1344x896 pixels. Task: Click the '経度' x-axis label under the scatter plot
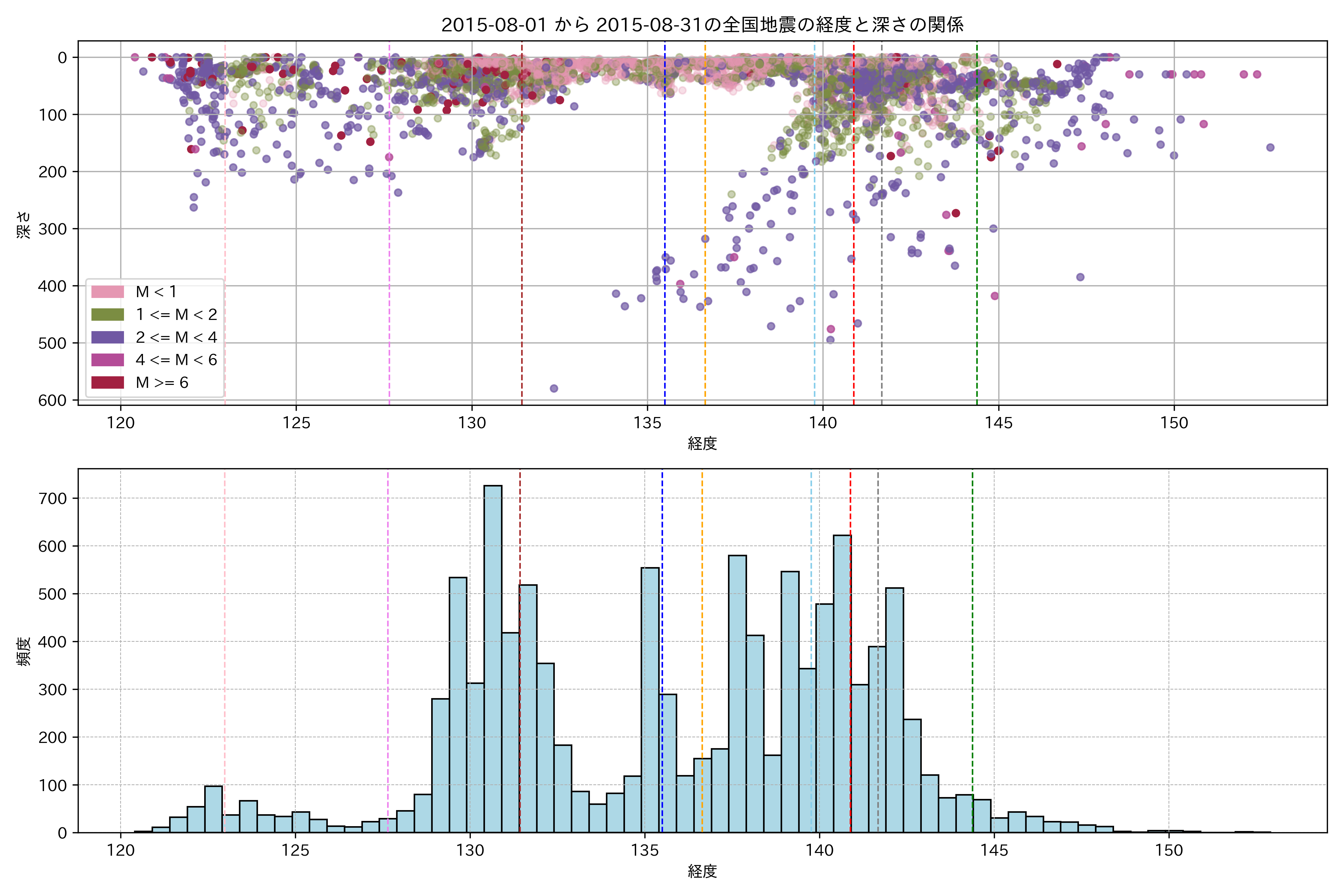(702, 444)
